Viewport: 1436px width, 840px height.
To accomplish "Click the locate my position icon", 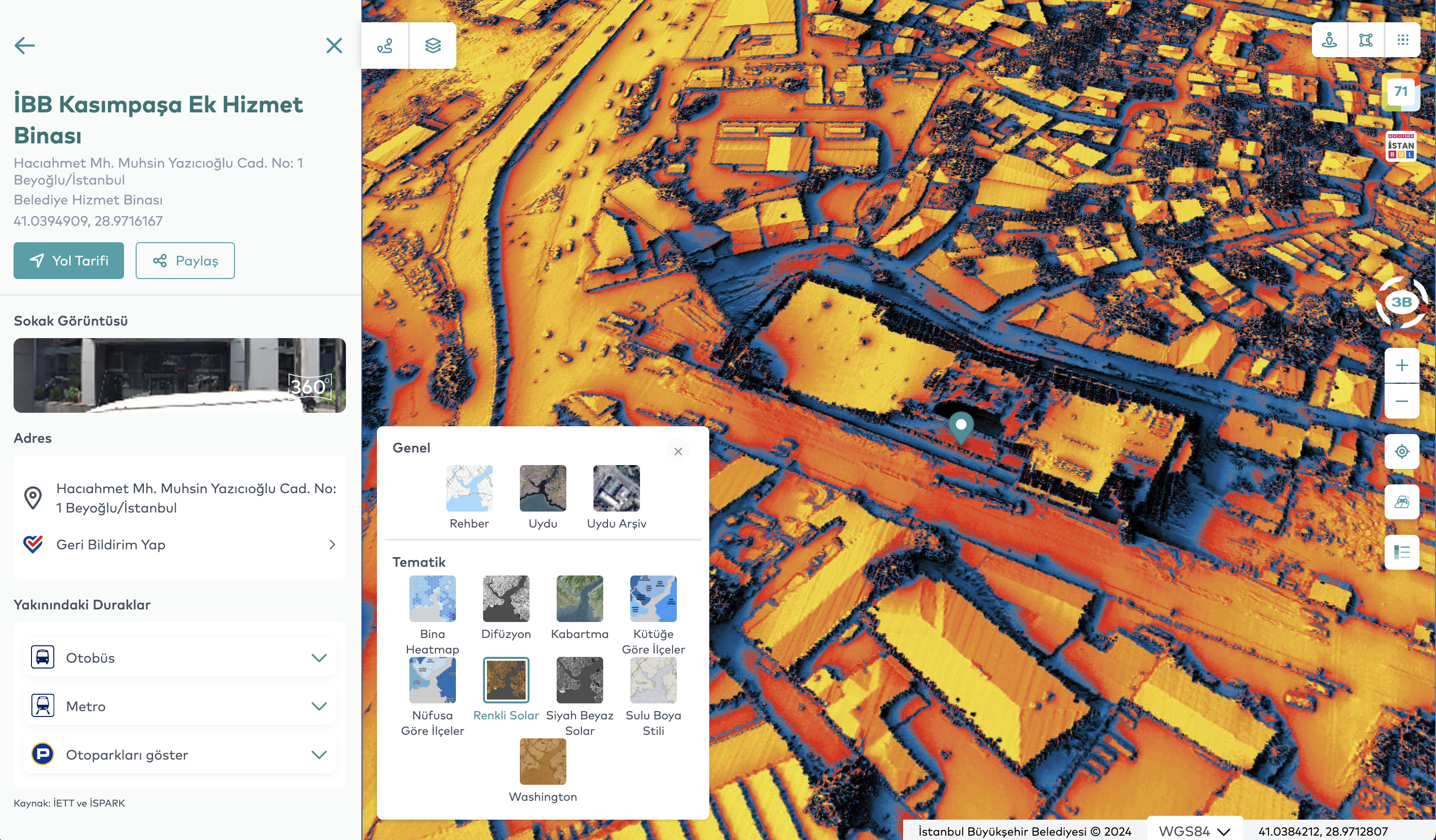I will [1402, 451].
